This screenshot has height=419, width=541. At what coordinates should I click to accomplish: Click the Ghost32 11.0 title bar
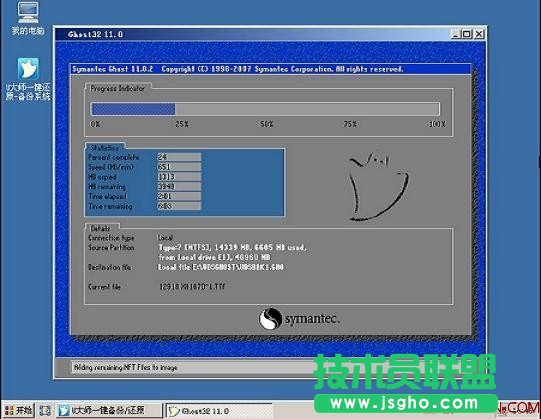pyautogui.click(x=254, y=34)
